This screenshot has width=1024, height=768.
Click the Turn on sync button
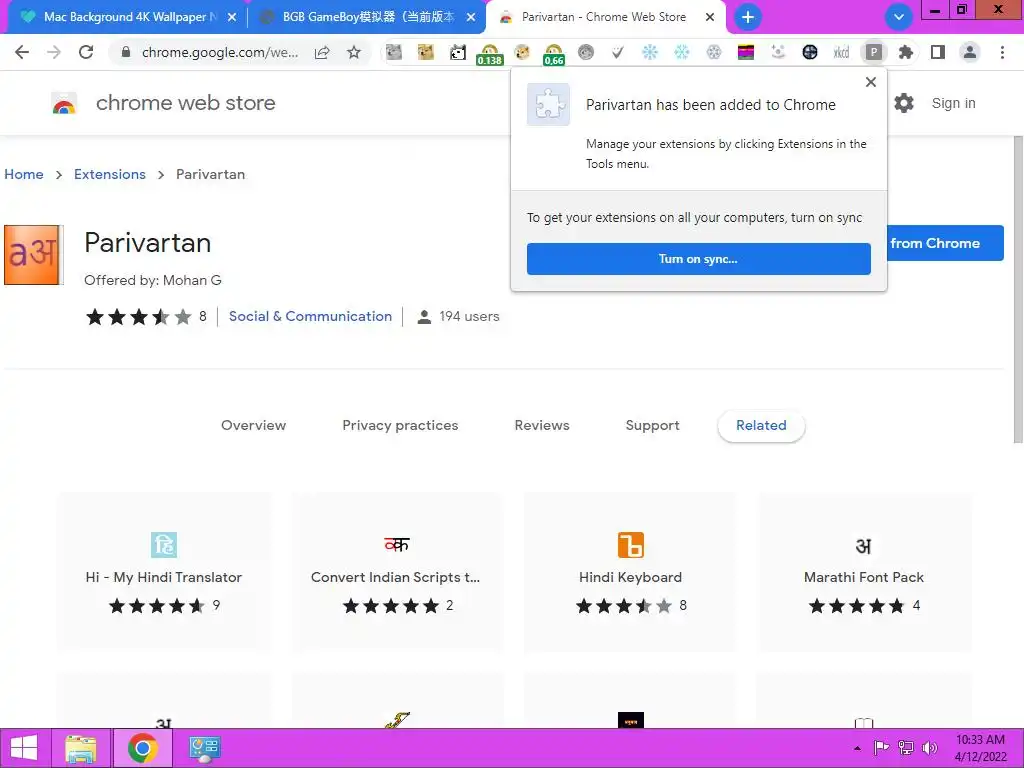pyautogui.click(x=698, y=259)
